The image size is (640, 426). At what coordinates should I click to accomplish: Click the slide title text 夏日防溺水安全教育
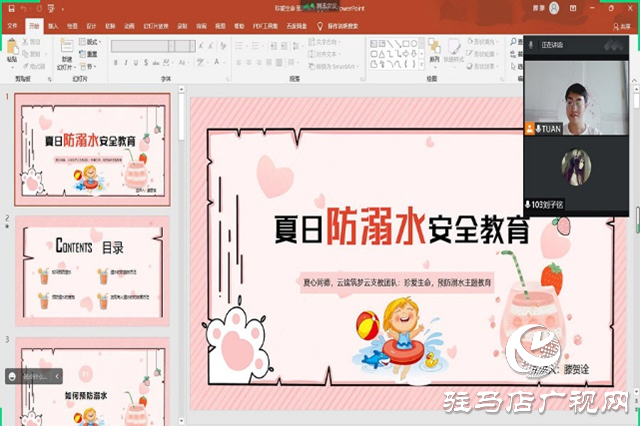[x=402, y=230]
